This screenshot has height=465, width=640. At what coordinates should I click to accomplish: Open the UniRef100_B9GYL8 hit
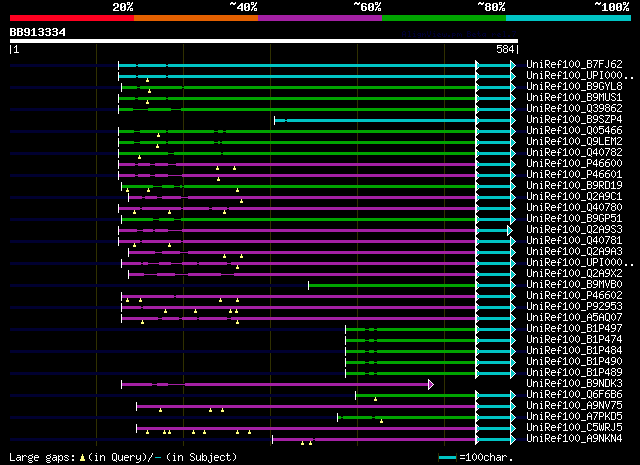pyautogui.click(x=574, y=86)
